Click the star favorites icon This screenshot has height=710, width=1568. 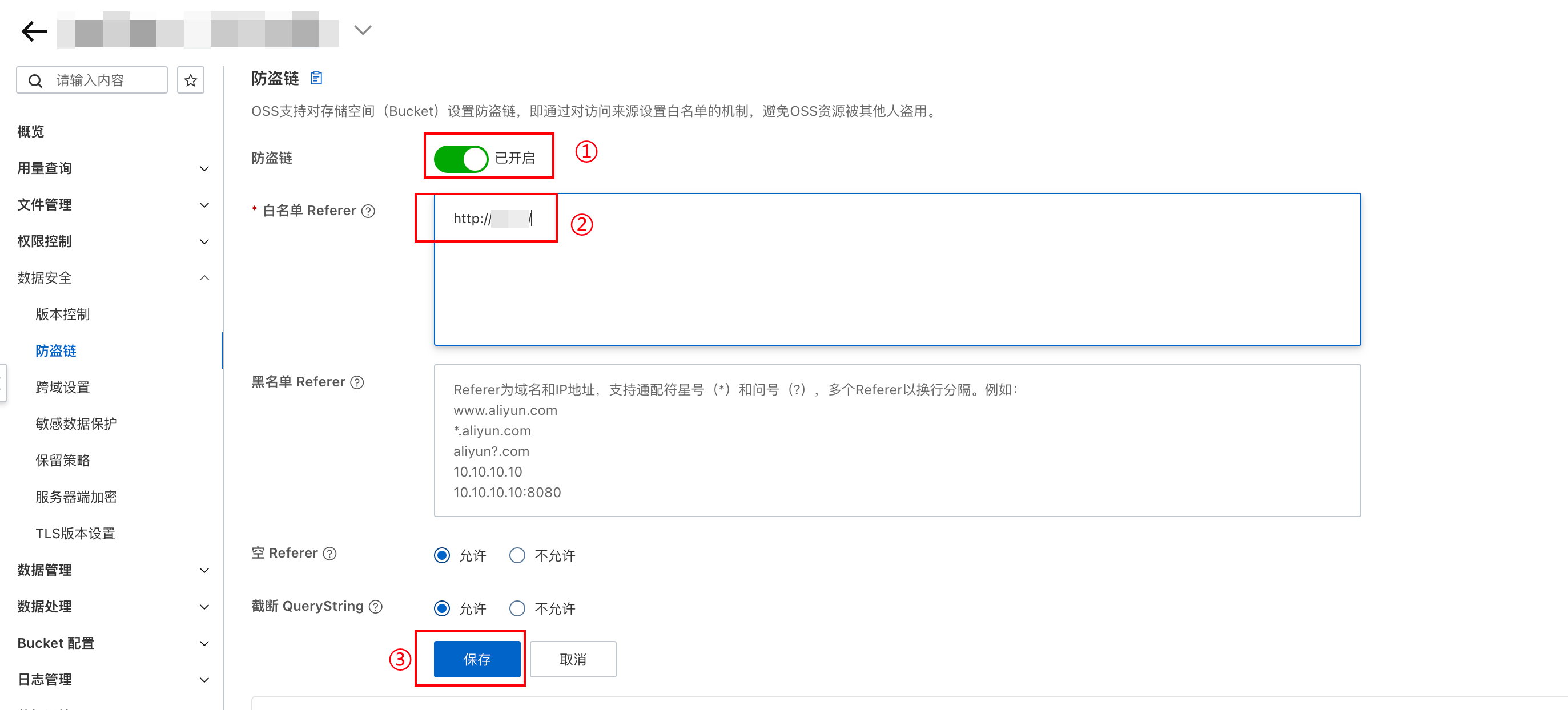click(191, 80)
